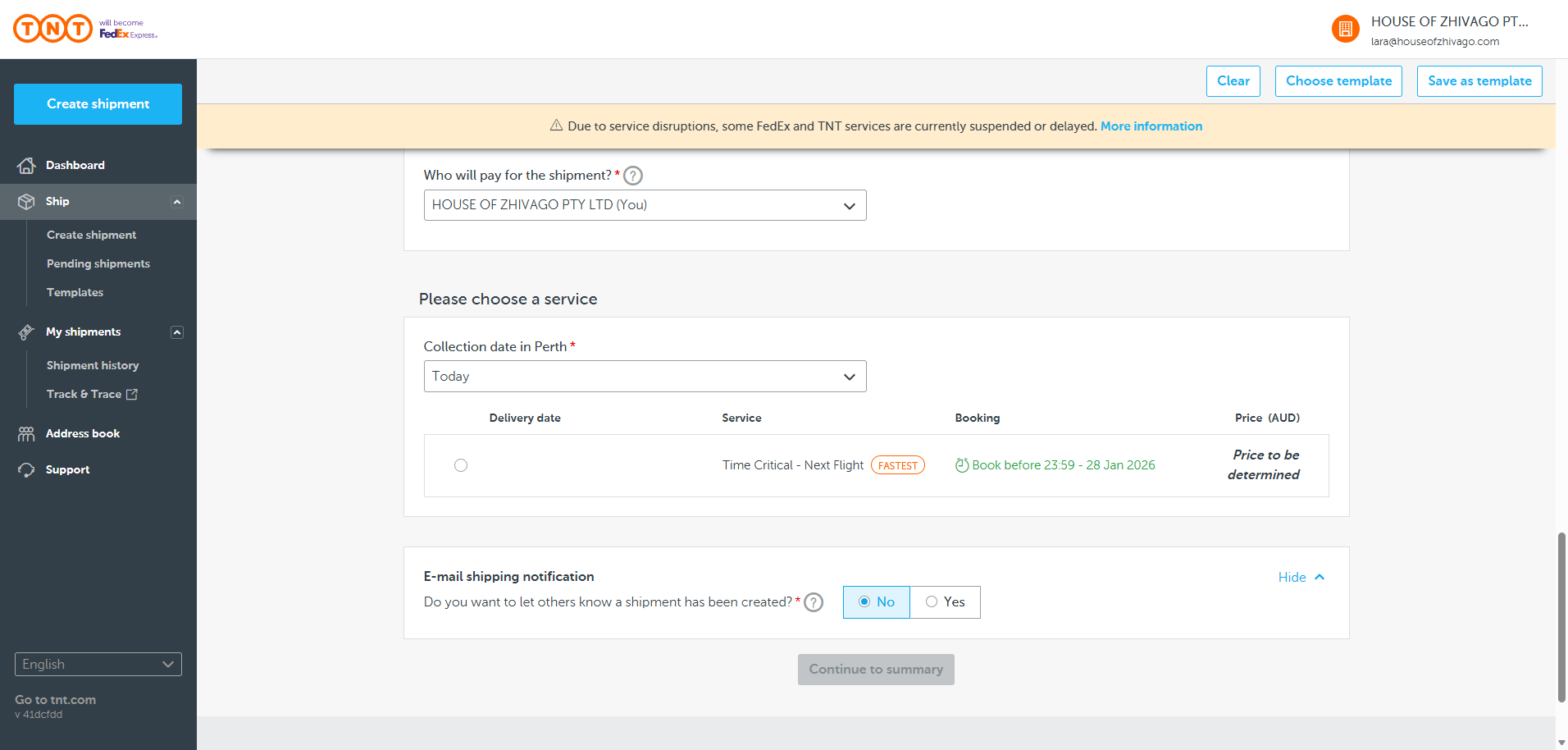The height and width of the screenshot is (750, 1568).
Task: Click the Ship package box icon
Action: coord(26,202)
